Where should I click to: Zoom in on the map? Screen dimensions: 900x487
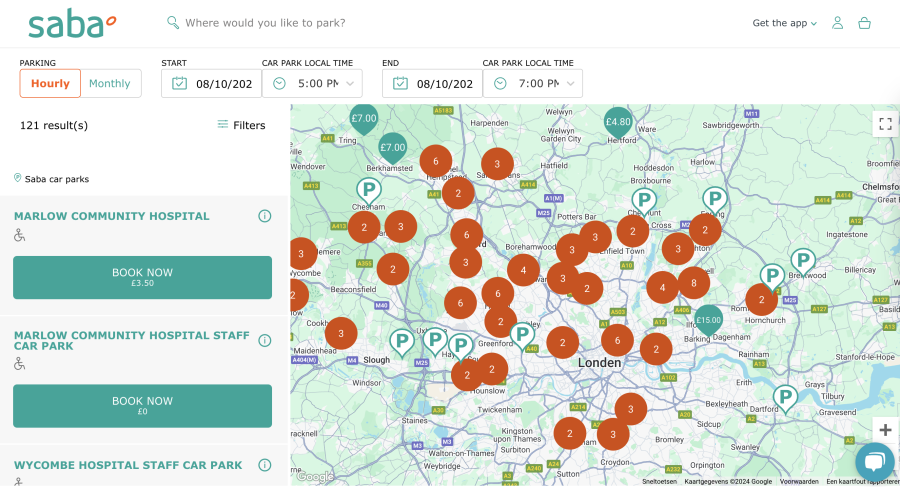(x=885, y=430)
